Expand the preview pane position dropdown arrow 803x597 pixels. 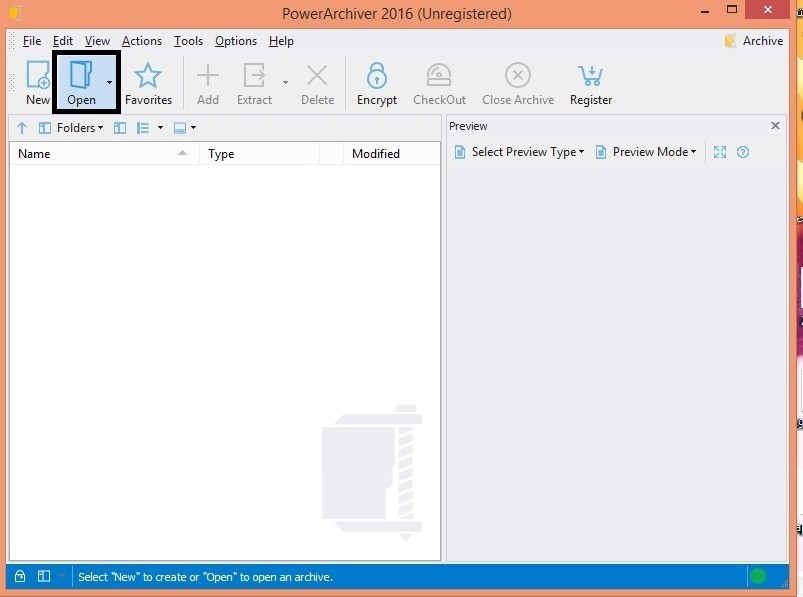[194, 127]
